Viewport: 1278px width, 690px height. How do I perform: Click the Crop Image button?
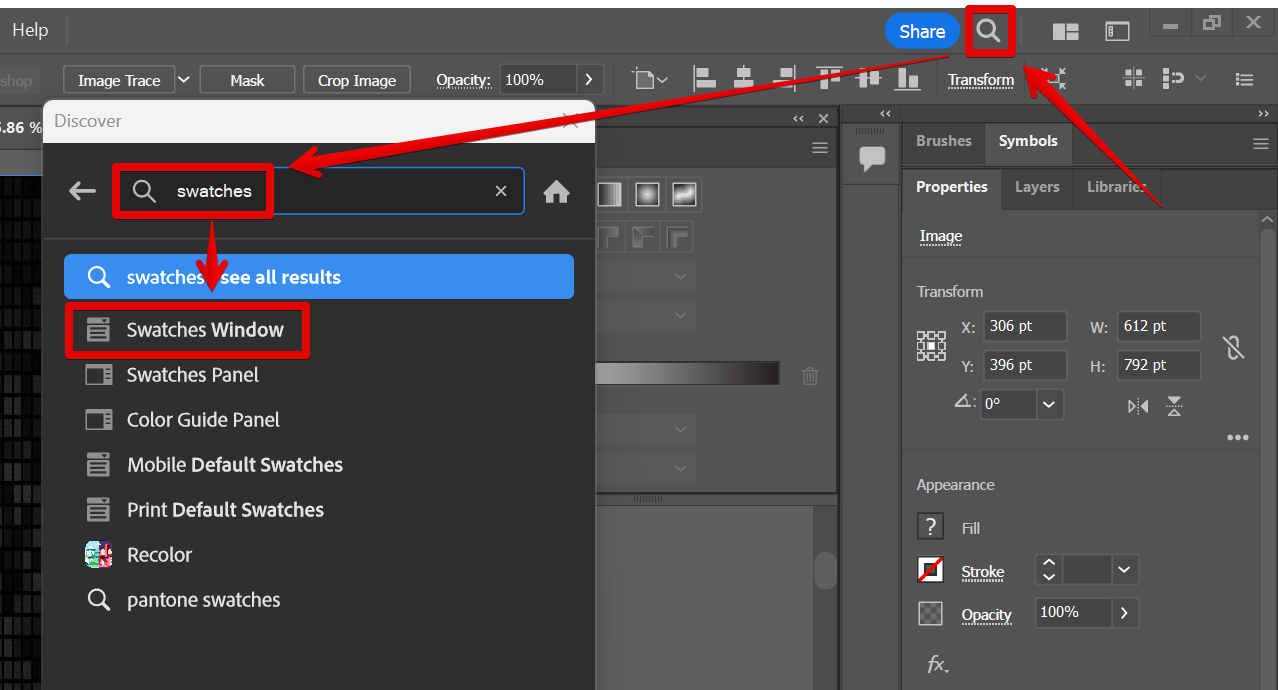point(357,80)
